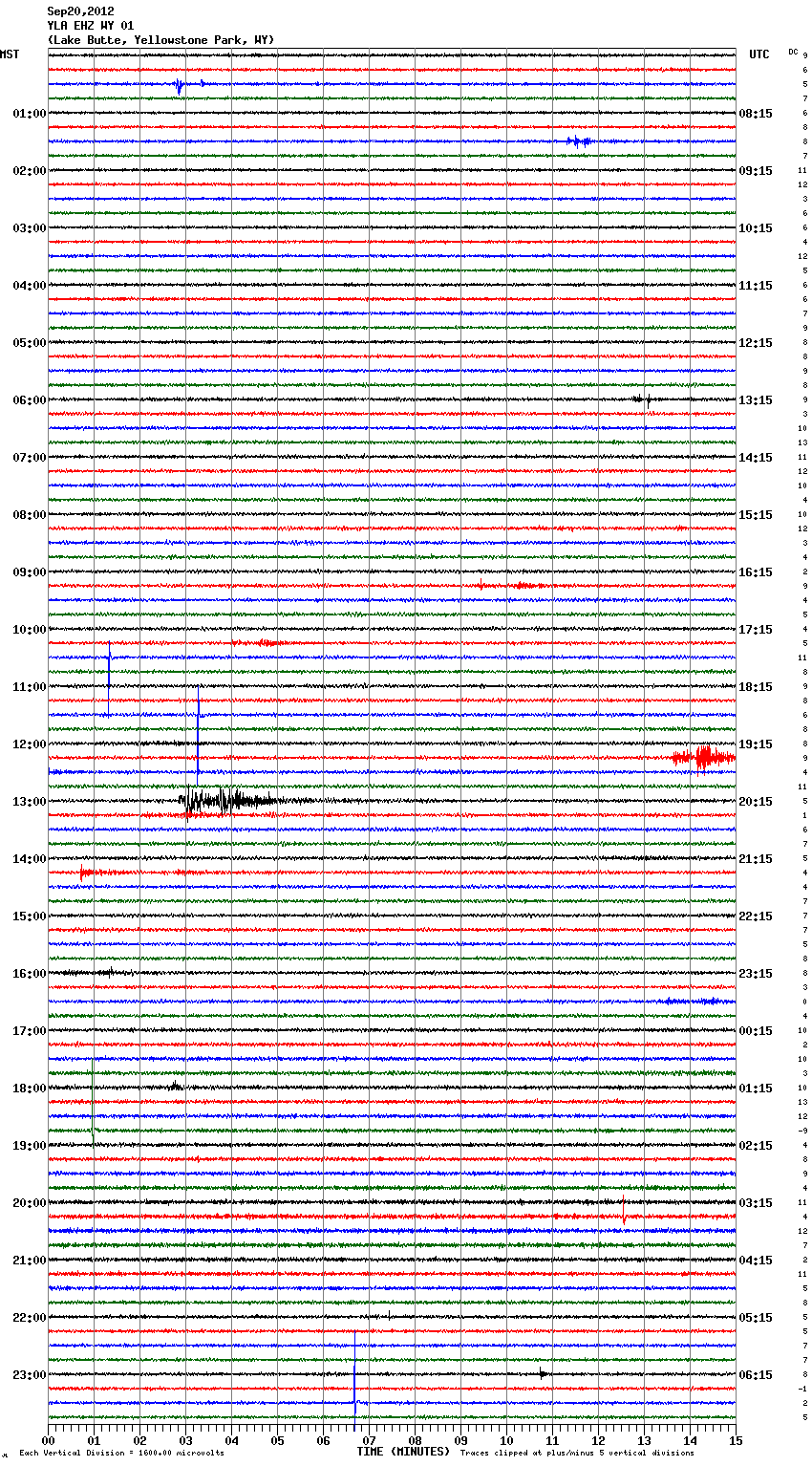The image size is (812, 1466).
Task: Select the 01:00 MST time label
Action: [30, 114]
